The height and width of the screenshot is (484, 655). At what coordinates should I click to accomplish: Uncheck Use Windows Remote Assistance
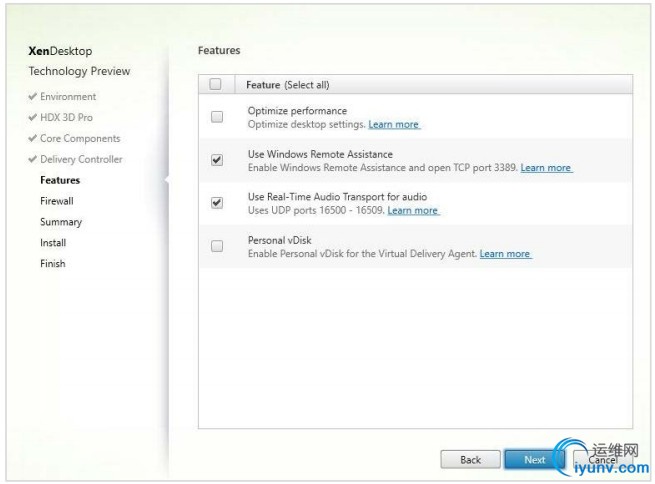(217, 160)
